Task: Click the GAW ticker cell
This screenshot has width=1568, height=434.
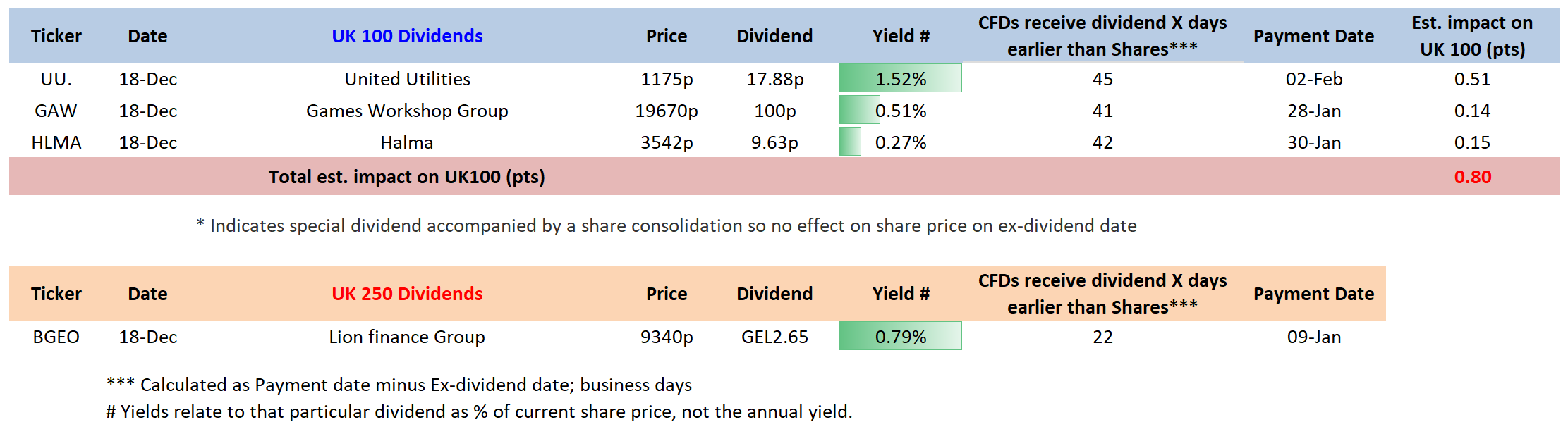Action: [56, 111]
